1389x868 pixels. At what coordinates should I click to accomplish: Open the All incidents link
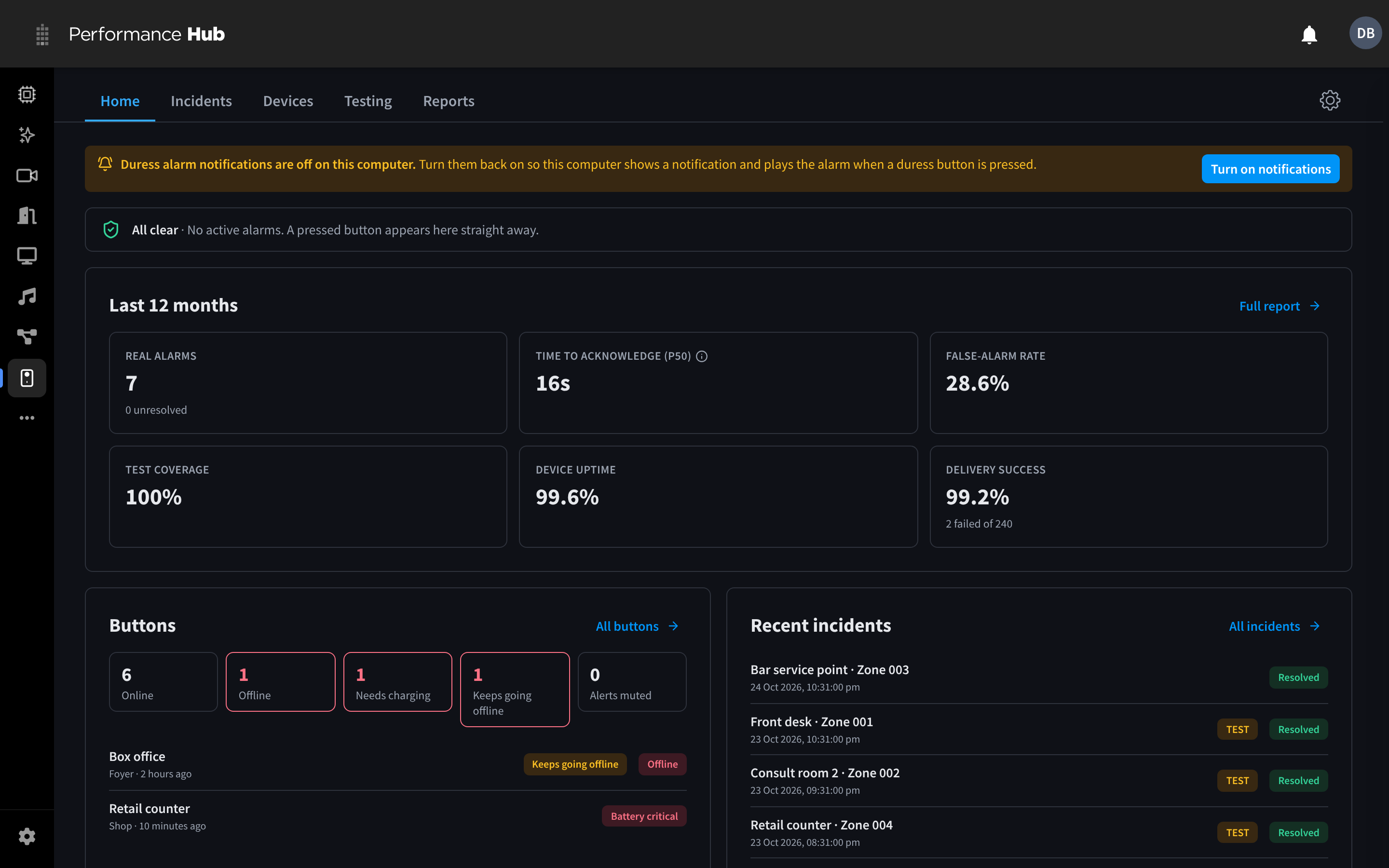[1274, 626]
